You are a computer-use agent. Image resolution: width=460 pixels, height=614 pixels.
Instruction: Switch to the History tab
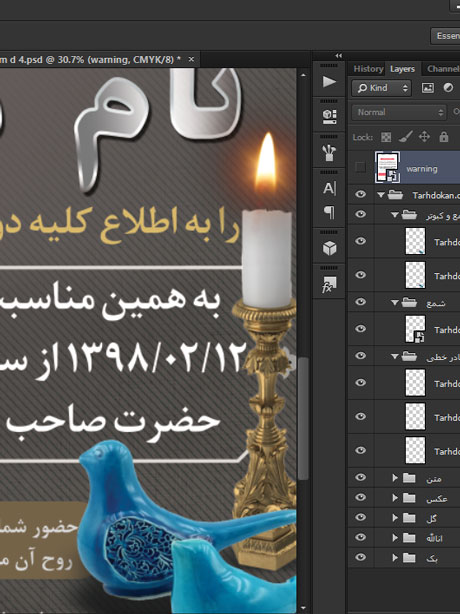point(368,69)
